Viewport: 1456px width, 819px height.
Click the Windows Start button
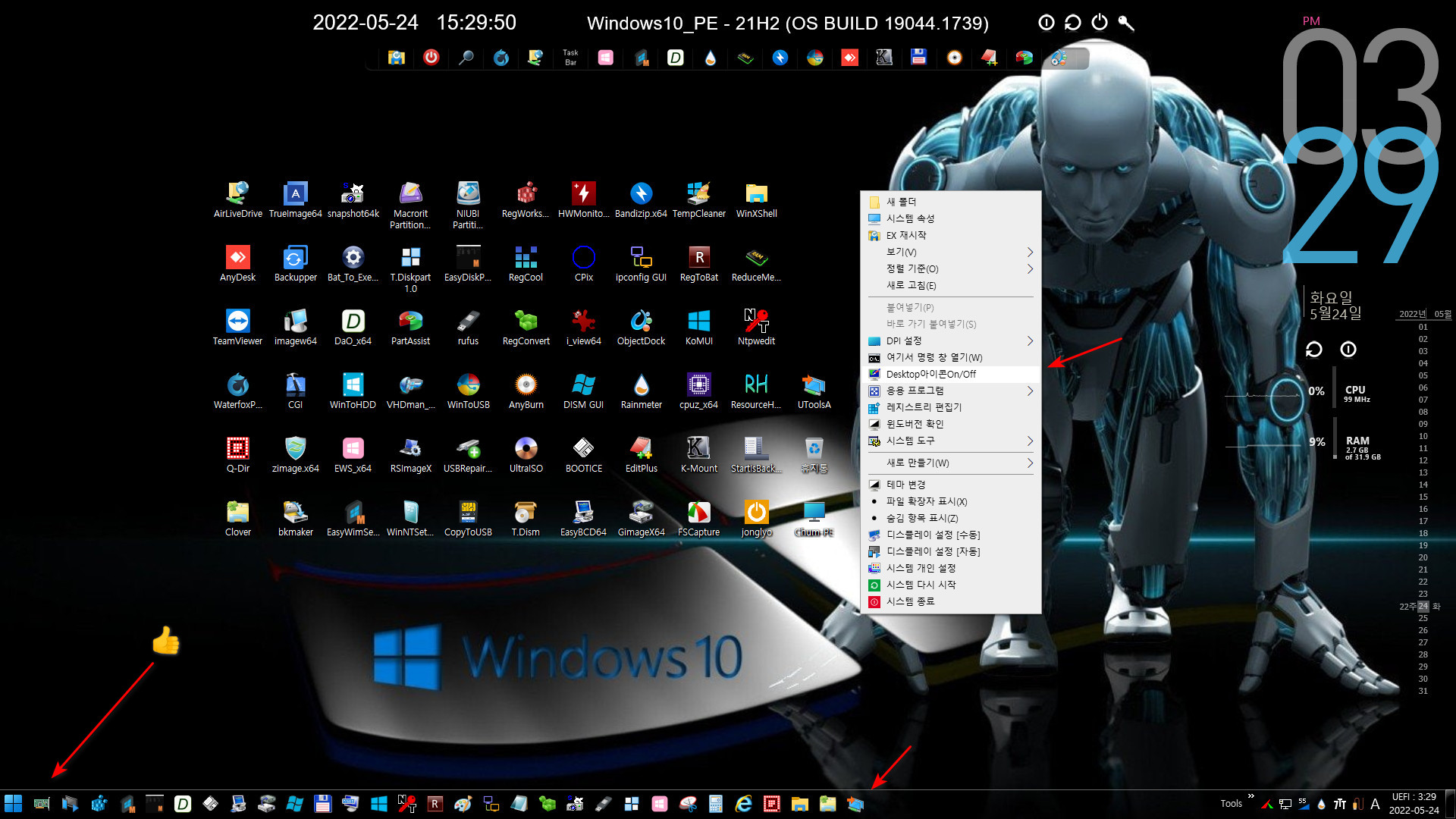(x=13, y=804)
